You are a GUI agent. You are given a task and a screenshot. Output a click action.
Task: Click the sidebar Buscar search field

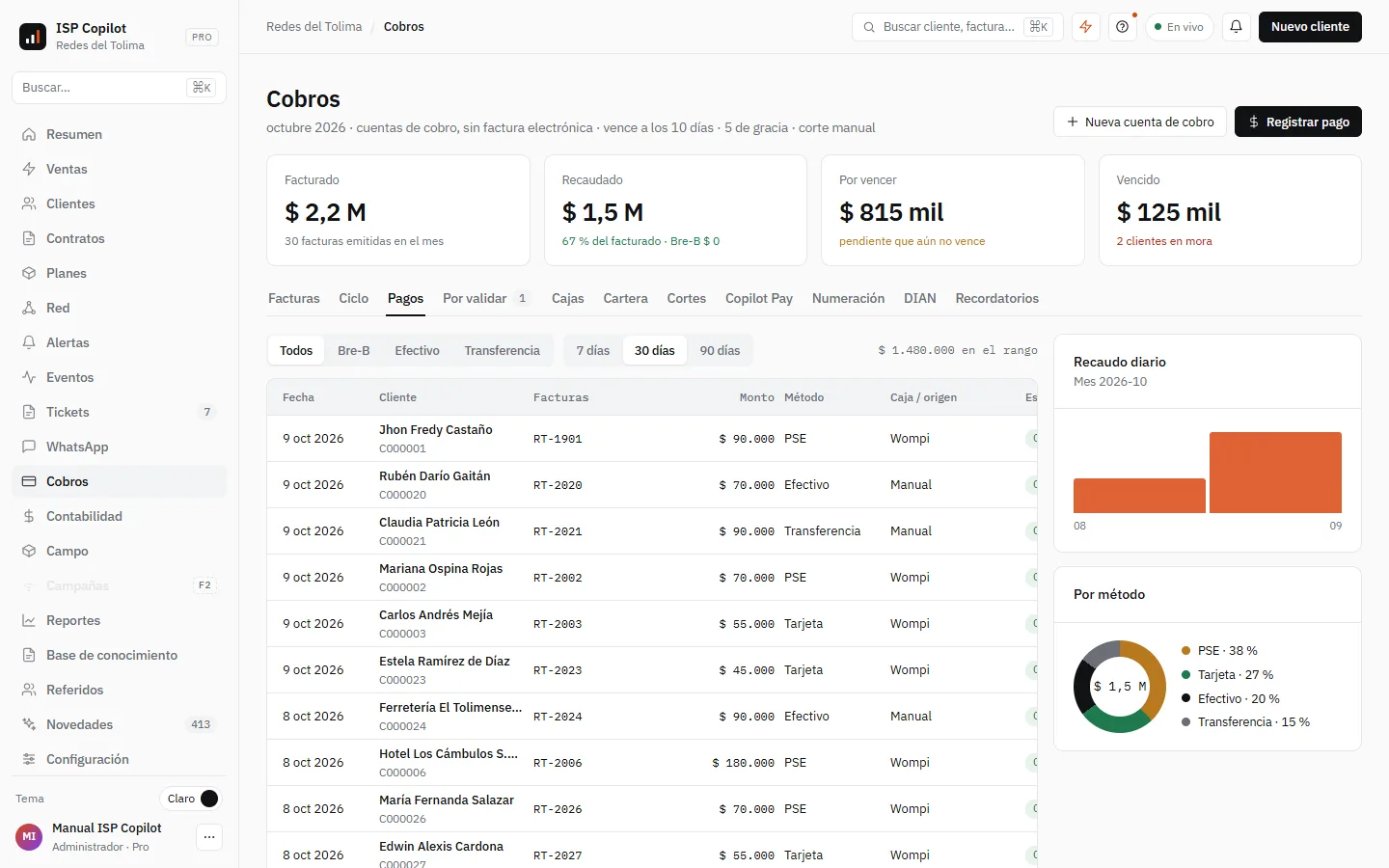(x=119, y=87)
